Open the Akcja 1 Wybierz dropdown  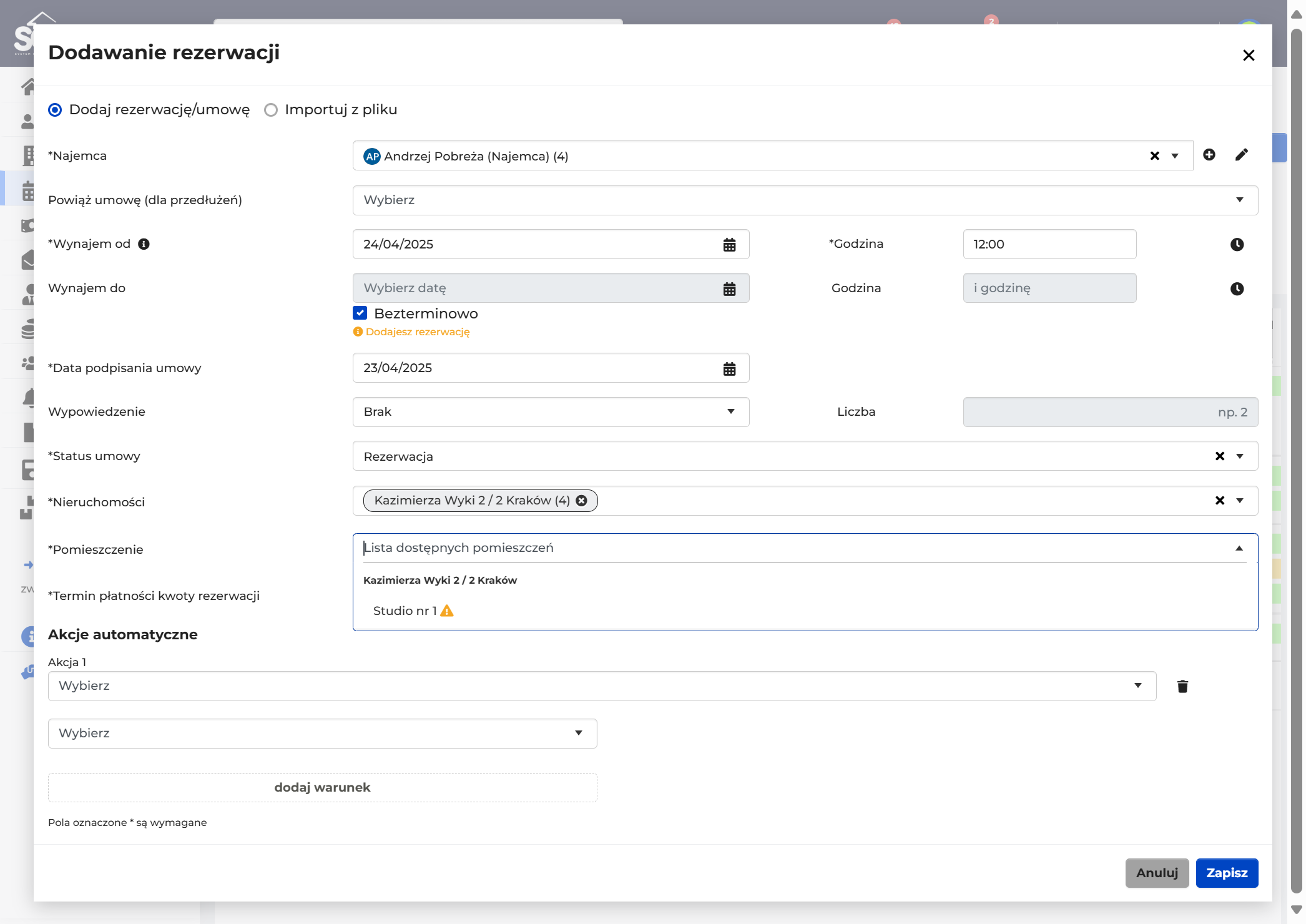point(602,686)
